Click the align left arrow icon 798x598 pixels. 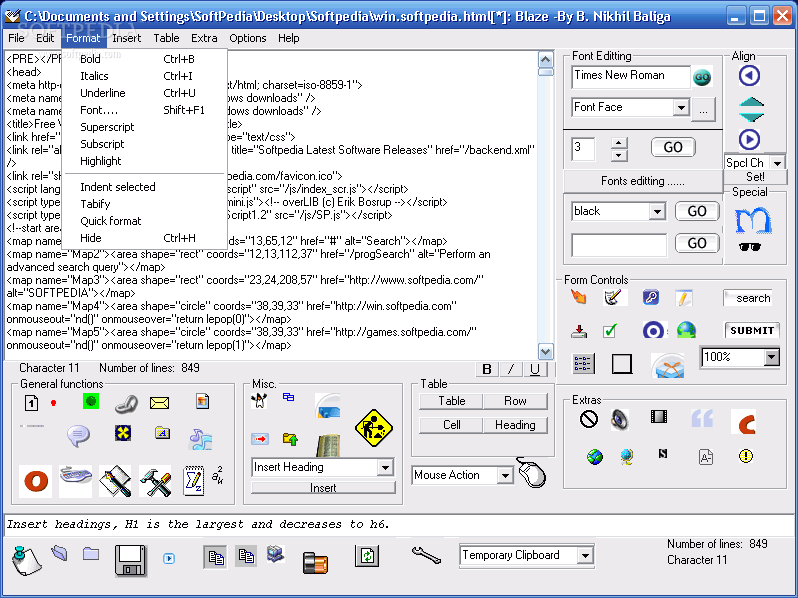coord(749,76)
